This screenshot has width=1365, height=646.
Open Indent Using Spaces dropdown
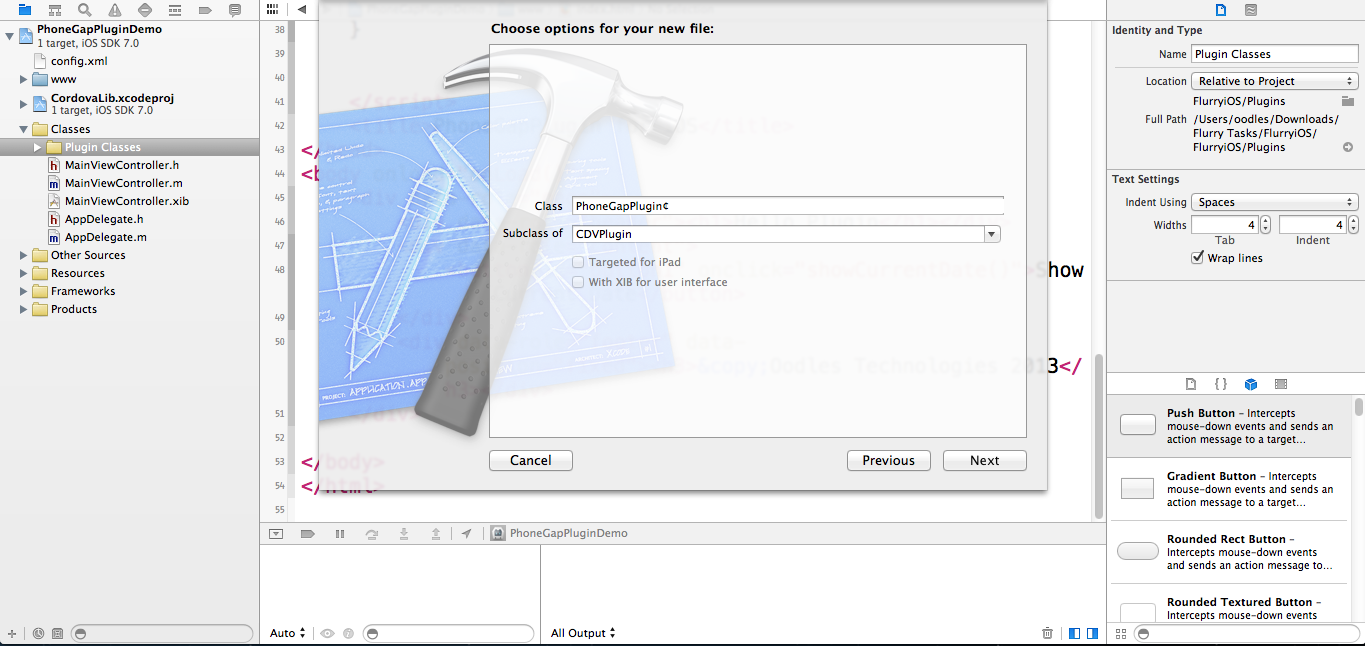1274,202
